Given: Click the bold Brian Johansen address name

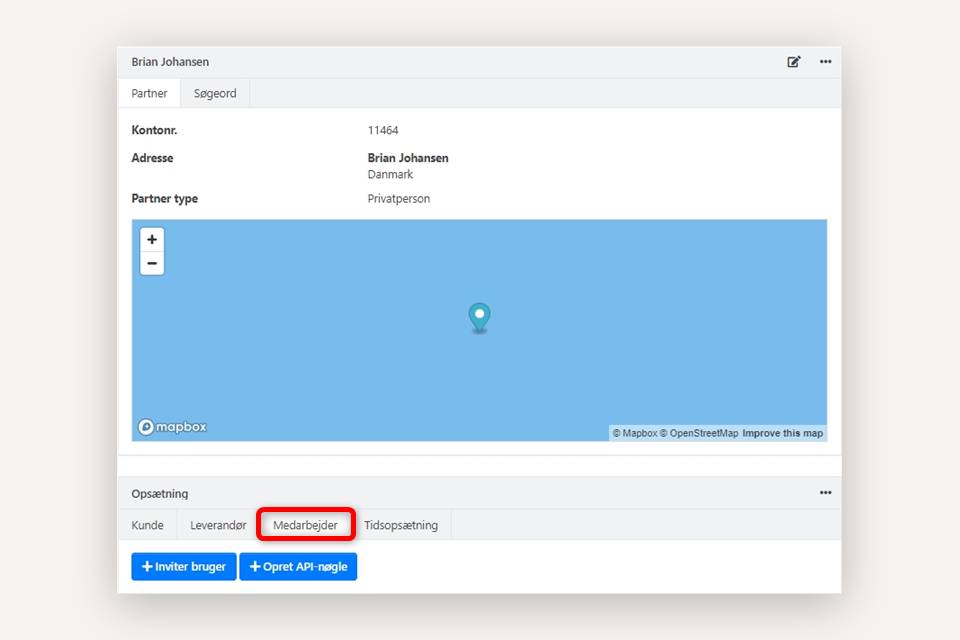Looking at the screenshot, I should (x=408, y=158).
